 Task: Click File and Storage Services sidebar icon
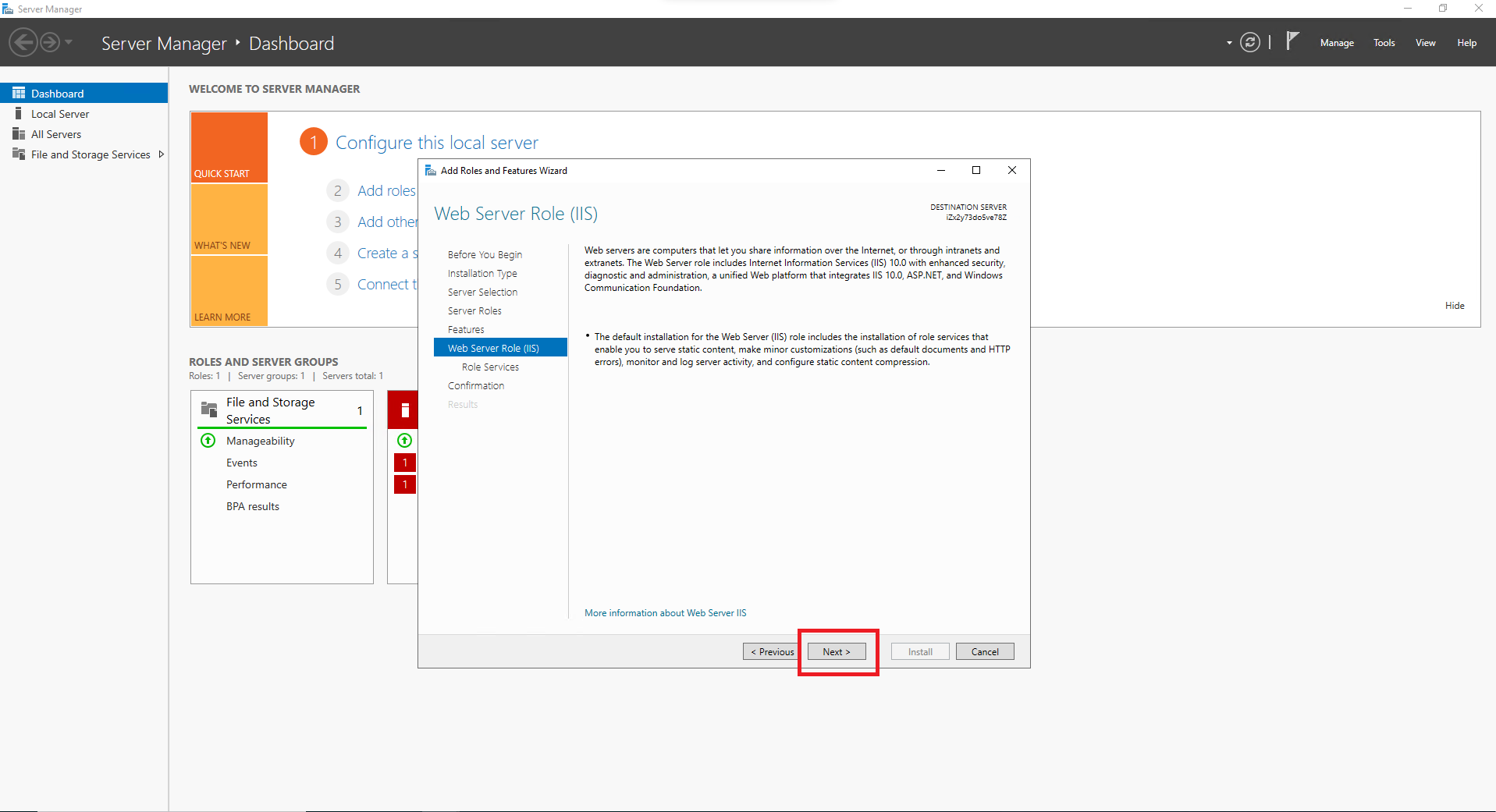point(19,154)
